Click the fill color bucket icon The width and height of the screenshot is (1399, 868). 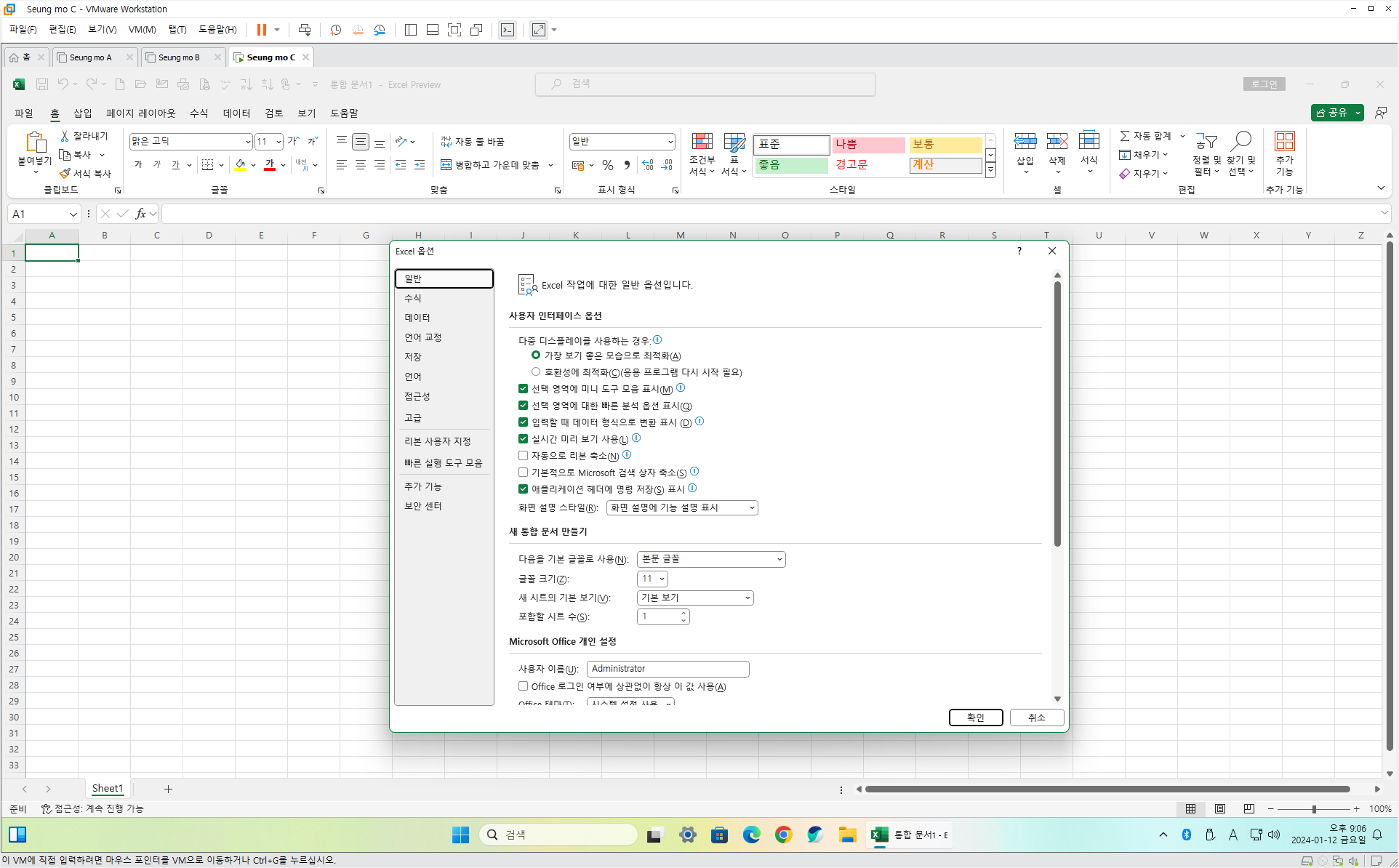coord(240,165)
